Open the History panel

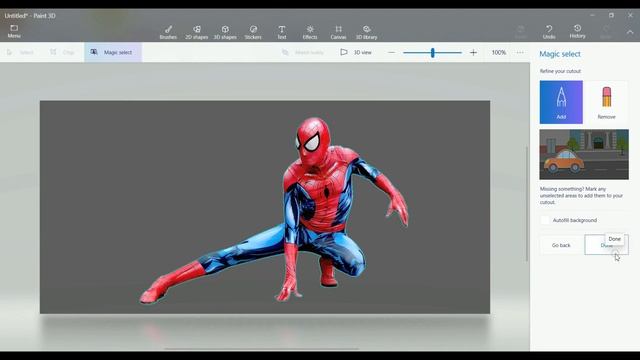[x=577, y=31]
